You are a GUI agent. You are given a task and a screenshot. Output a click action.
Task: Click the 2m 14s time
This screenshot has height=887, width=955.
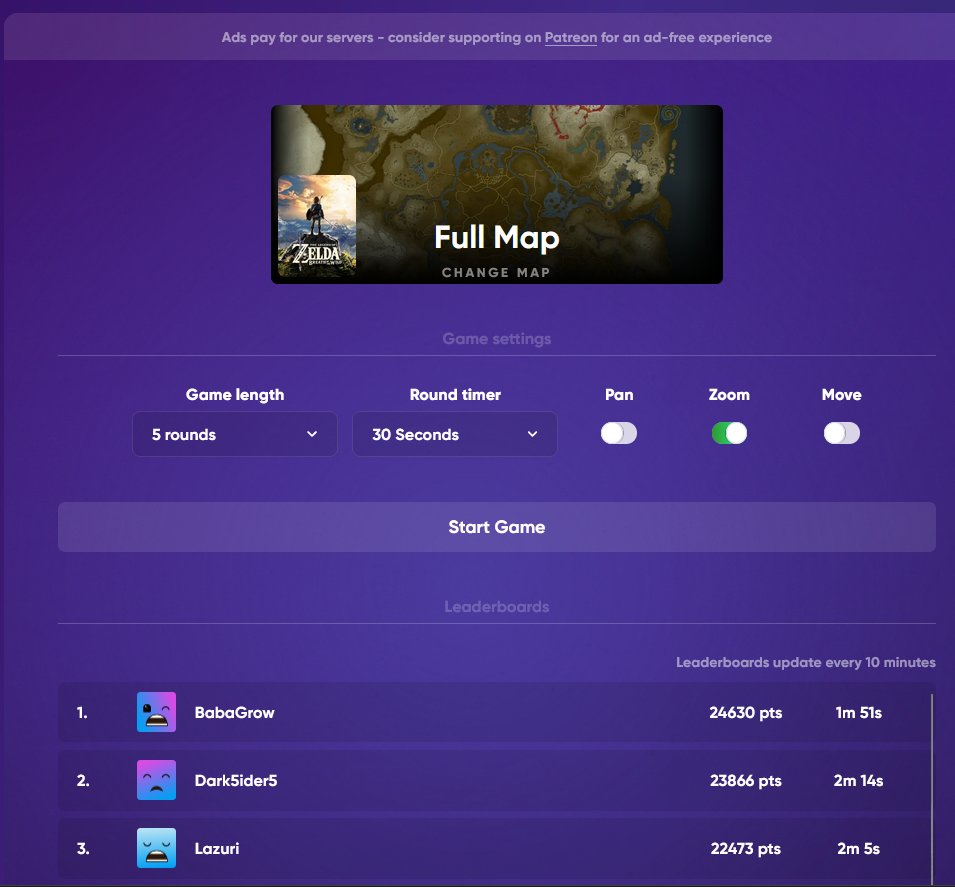858,780
